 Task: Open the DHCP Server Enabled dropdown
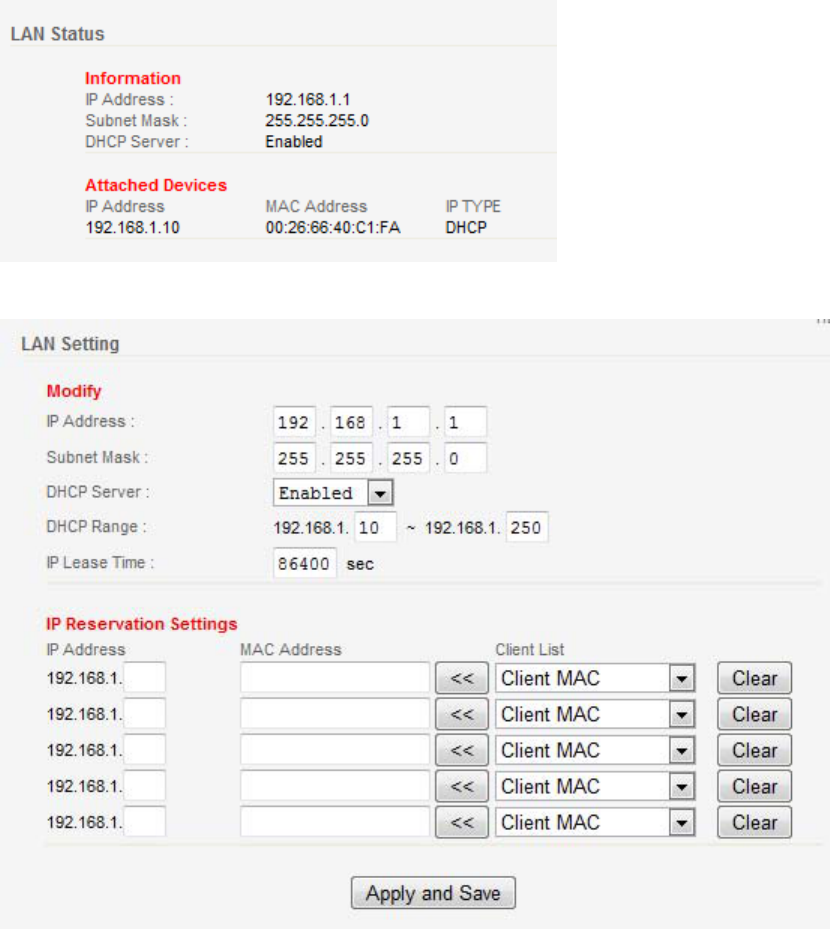pyautogui.click(x=333, y=492)
